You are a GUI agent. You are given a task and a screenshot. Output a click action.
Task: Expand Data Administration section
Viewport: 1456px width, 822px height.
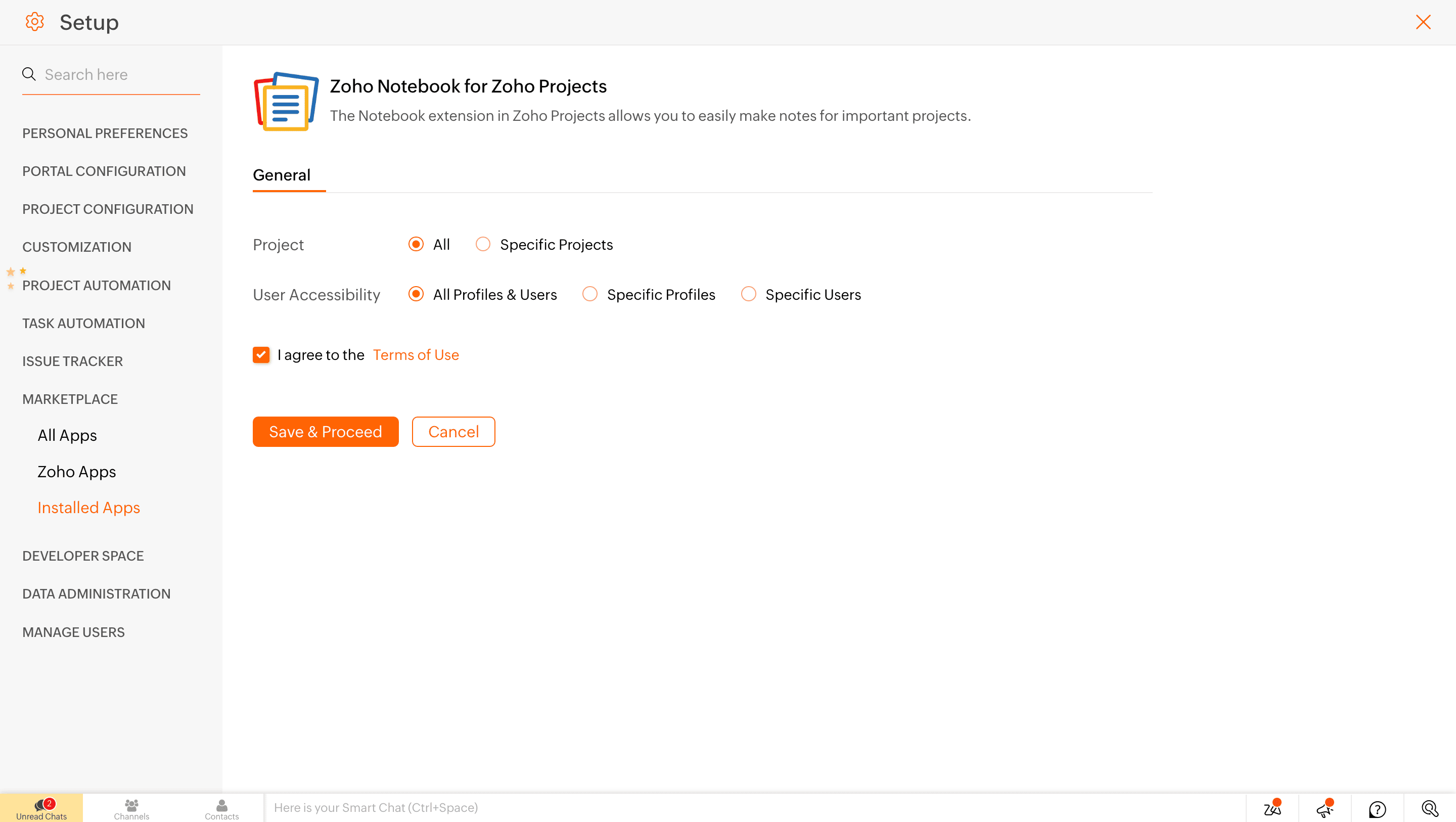click(97, 593)
